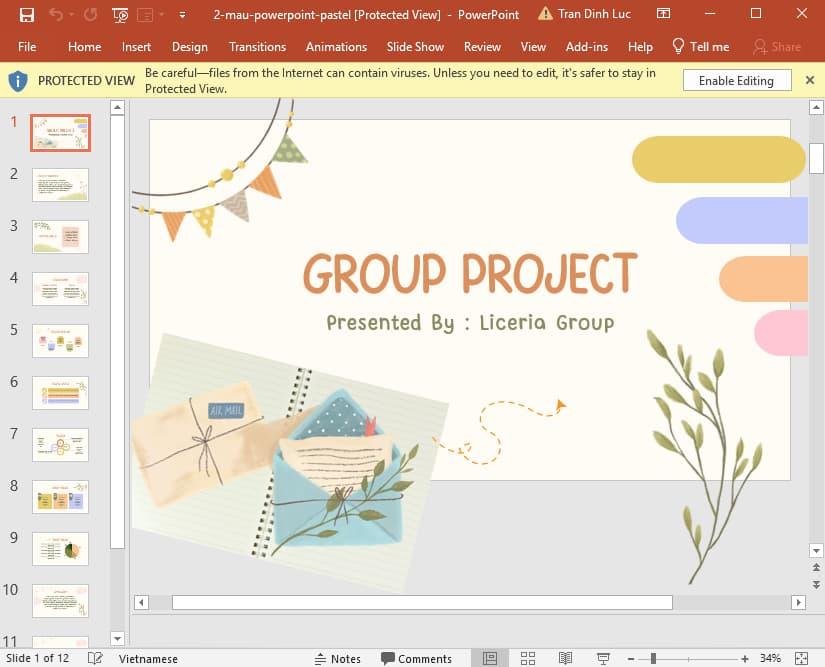
Task: Click the Save icon in title bar
Action: click(x=27, y=15)
